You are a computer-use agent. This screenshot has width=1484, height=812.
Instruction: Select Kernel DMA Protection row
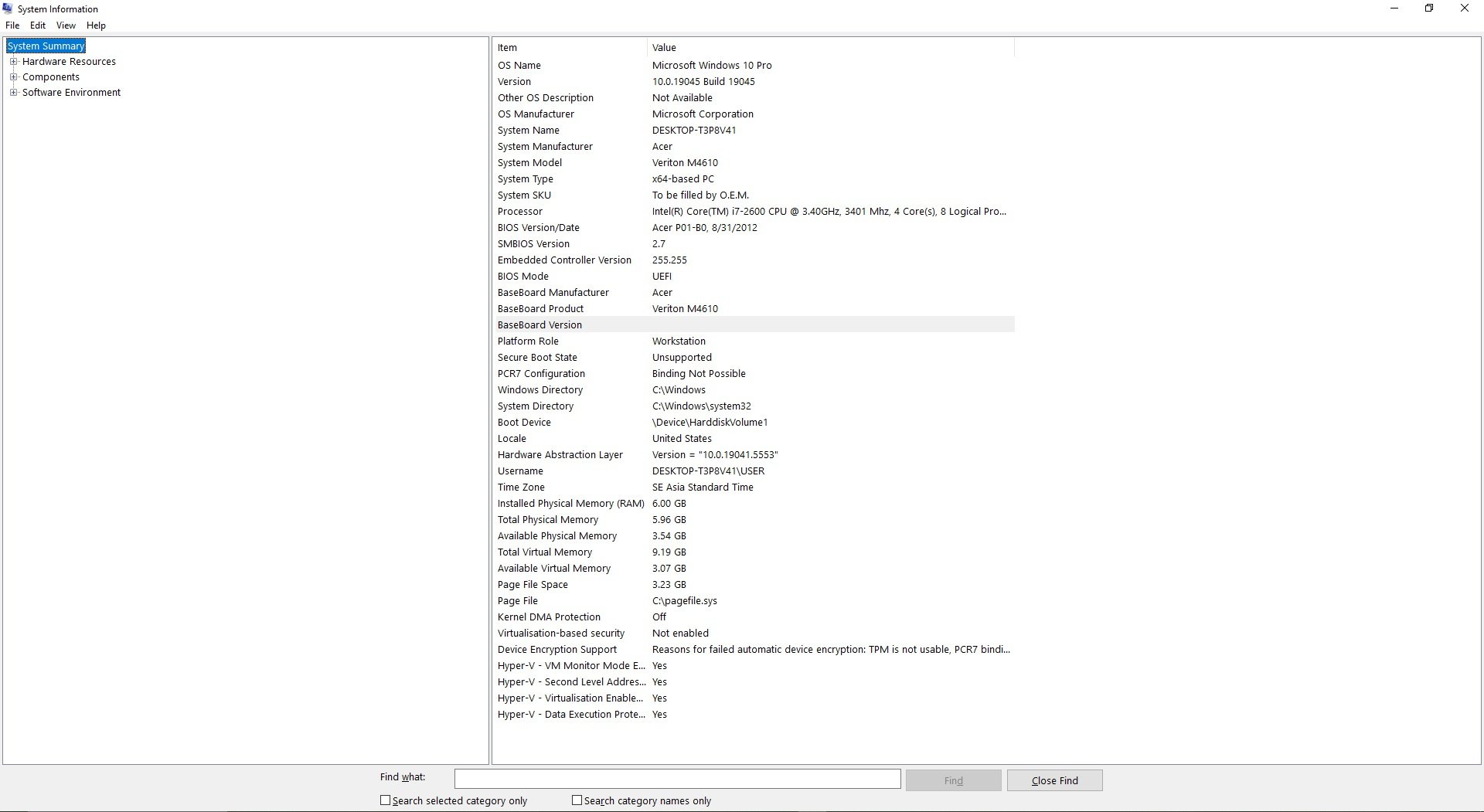coord(754,617)
